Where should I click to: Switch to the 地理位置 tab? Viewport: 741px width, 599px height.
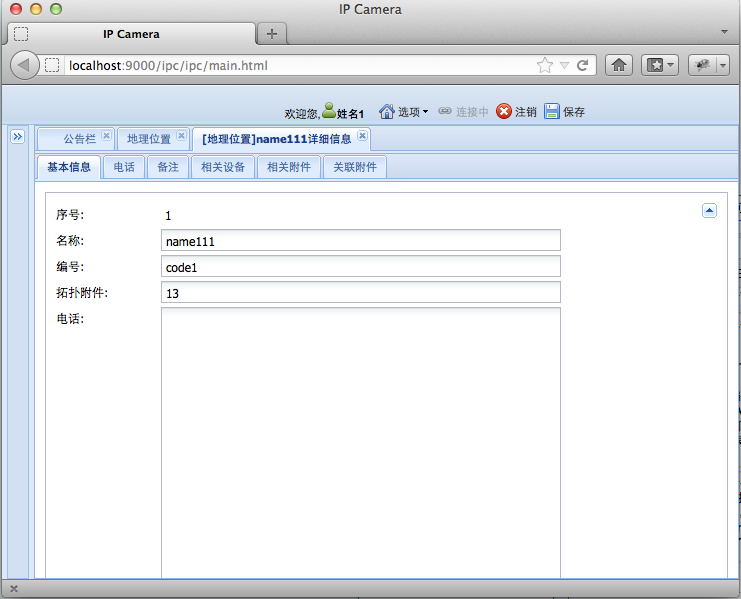pyautogui.click(x=149, y=139)
